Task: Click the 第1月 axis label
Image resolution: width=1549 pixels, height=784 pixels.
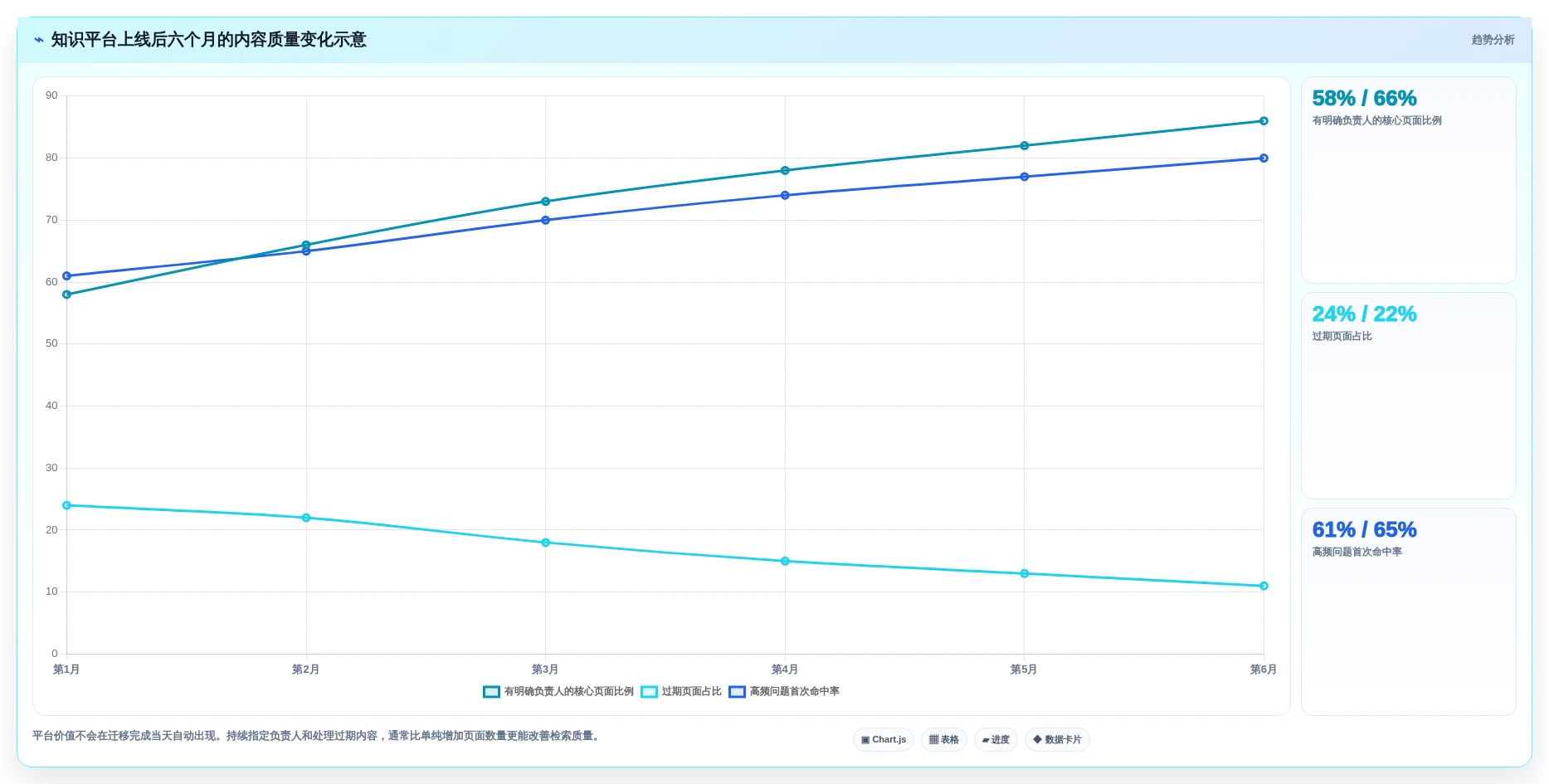Action: 66,670
